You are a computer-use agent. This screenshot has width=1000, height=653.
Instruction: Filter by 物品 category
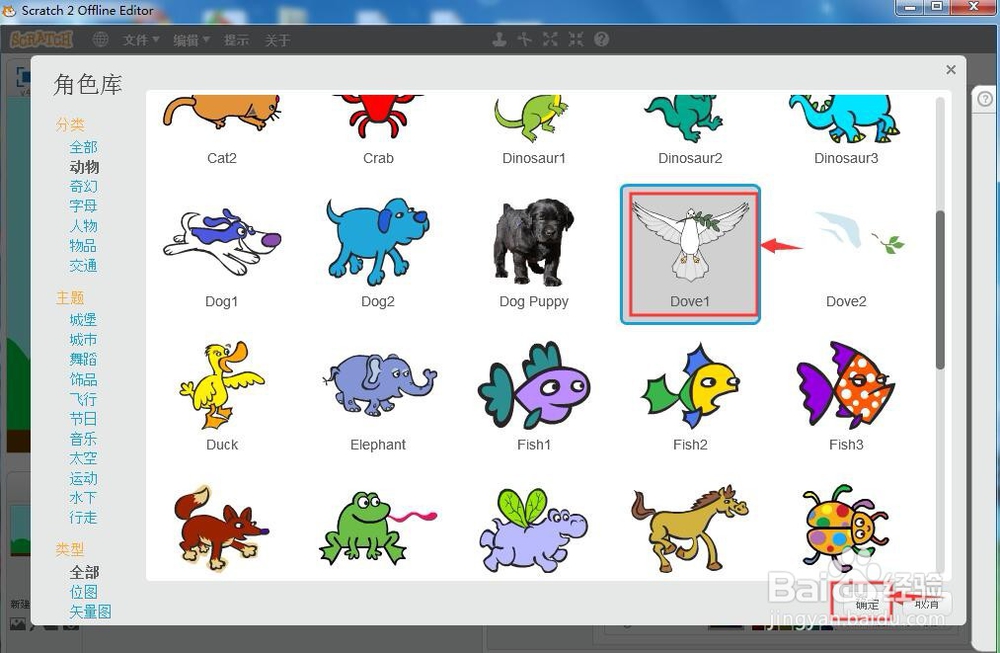(x=84, y=246)
